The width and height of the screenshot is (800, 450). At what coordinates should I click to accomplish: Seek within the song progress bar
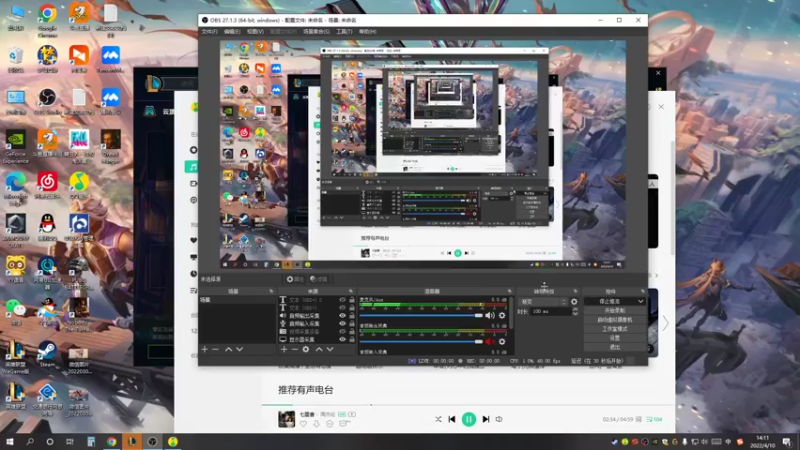point(468,405)
